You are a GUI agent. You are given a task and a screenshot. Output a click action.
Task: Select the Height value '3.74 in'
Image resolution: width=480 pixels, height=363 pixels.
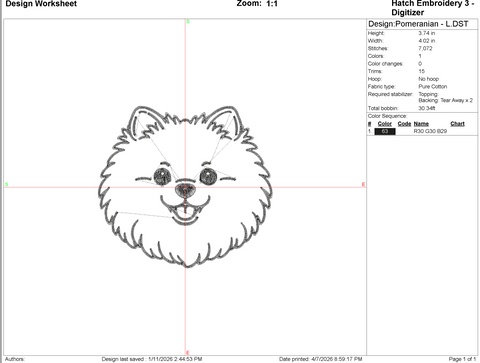tap(427, 33)
